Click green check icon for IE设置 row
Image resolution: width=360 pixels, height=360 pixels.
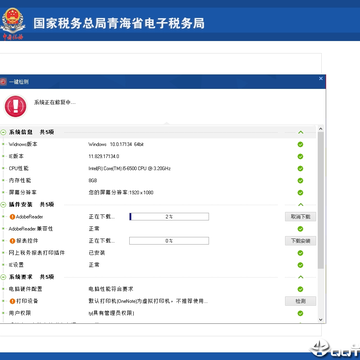[300, 265]
